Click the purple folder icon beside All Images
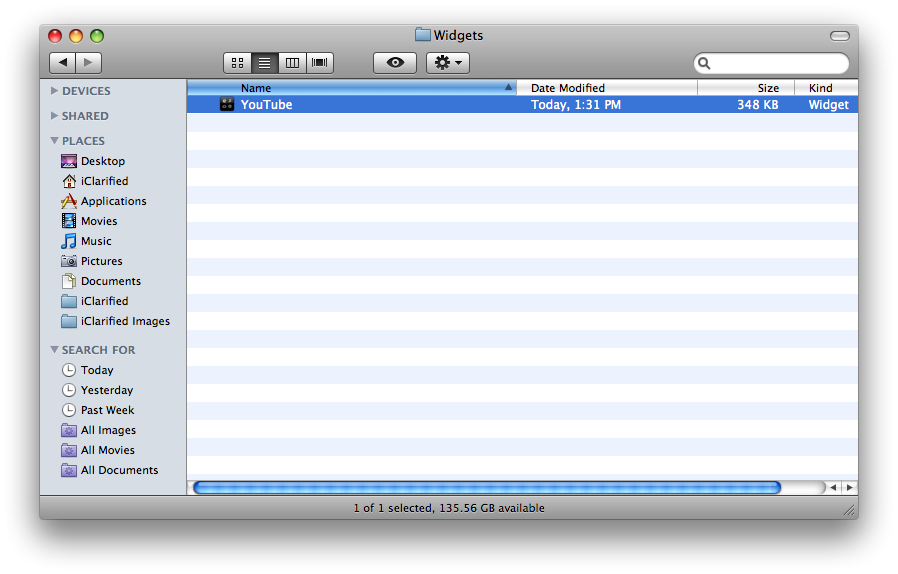Image resolution: width=898 pixels, height=574 pixels. (69, 430)
